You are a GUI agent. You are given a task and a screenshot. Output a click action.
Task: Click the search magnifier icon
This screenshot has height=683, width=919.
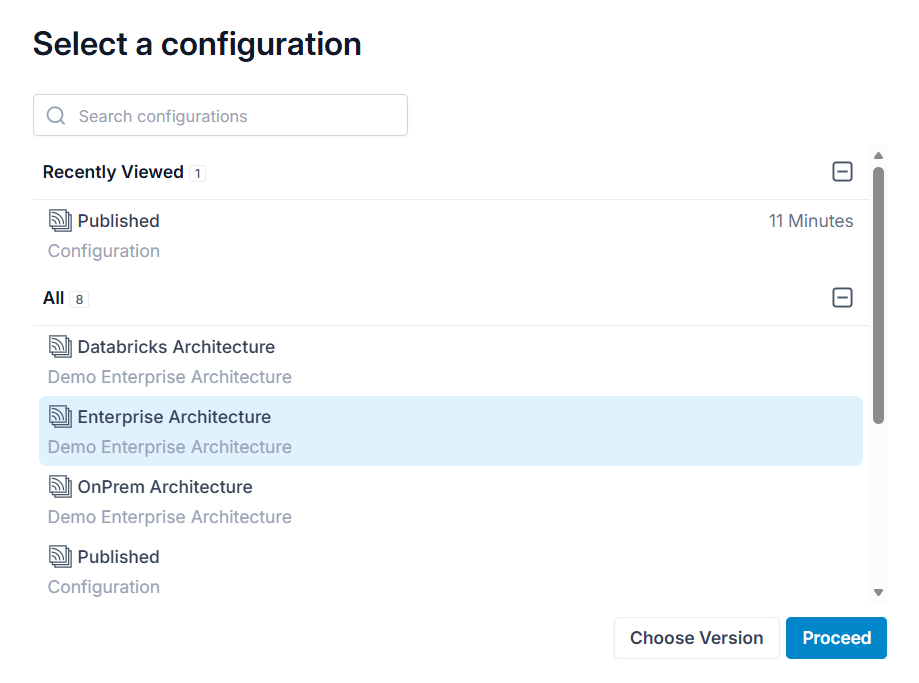pos(56,115)
